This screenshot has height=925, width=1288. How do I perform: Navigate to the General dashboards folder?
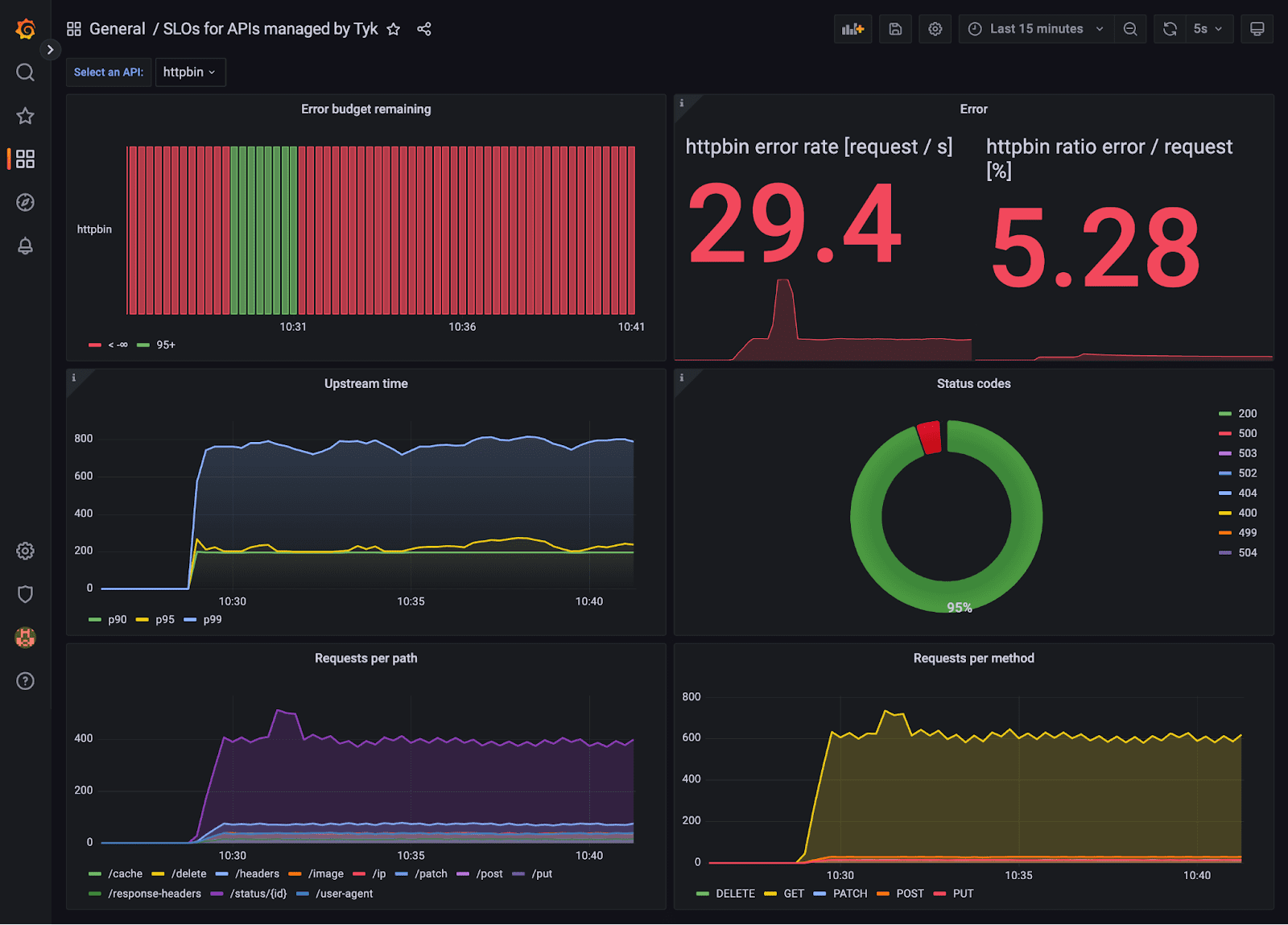[x=118, y=28]
